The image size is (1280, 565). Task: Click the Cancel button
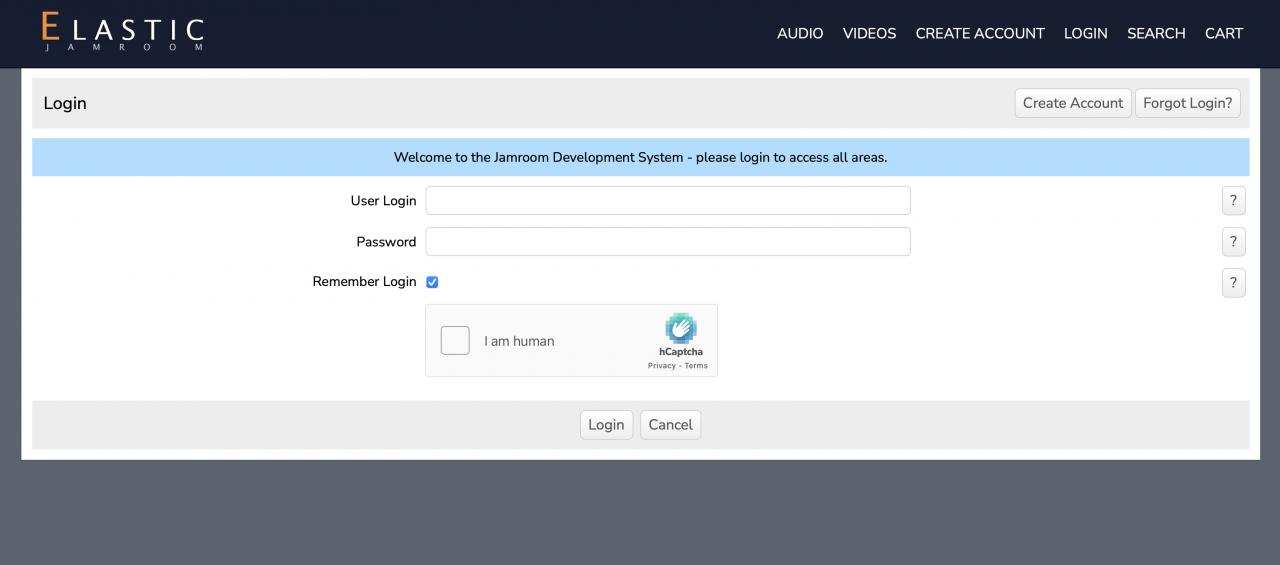670,424
